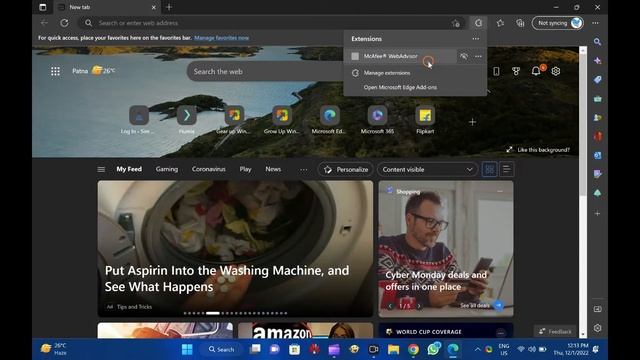Click Feedback button

click(x=555, y=331)
